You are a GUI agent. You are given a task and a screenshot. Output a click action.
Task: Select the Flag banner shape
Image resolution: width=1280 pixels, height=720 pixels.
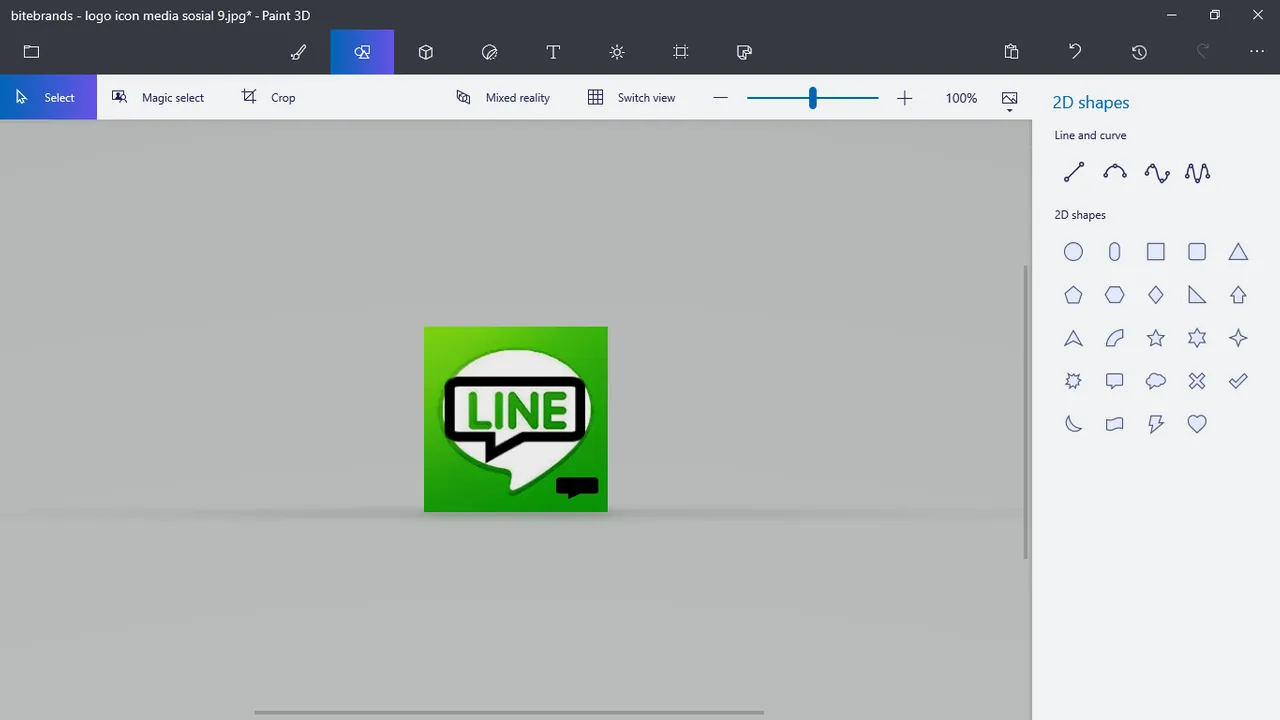coord(1115,424)
